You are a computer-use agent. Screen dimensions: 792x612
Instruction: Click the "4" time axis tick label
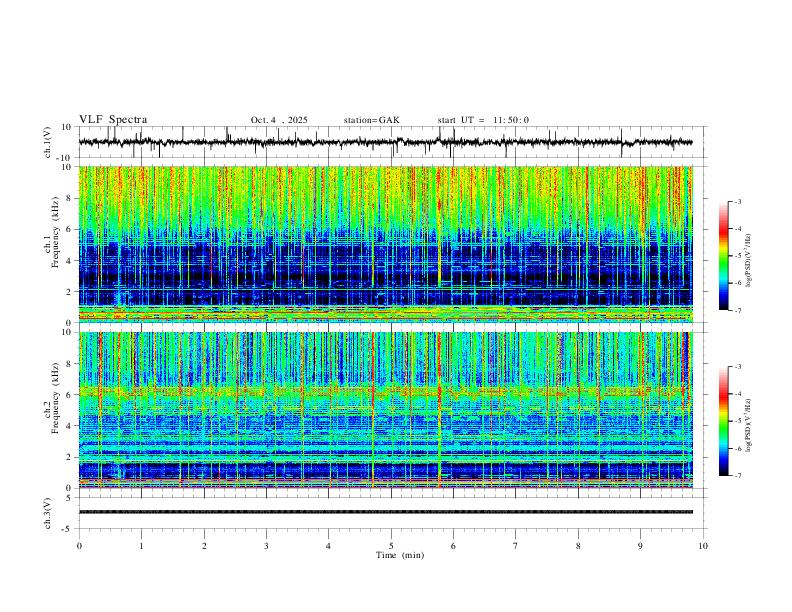point(328,546)
